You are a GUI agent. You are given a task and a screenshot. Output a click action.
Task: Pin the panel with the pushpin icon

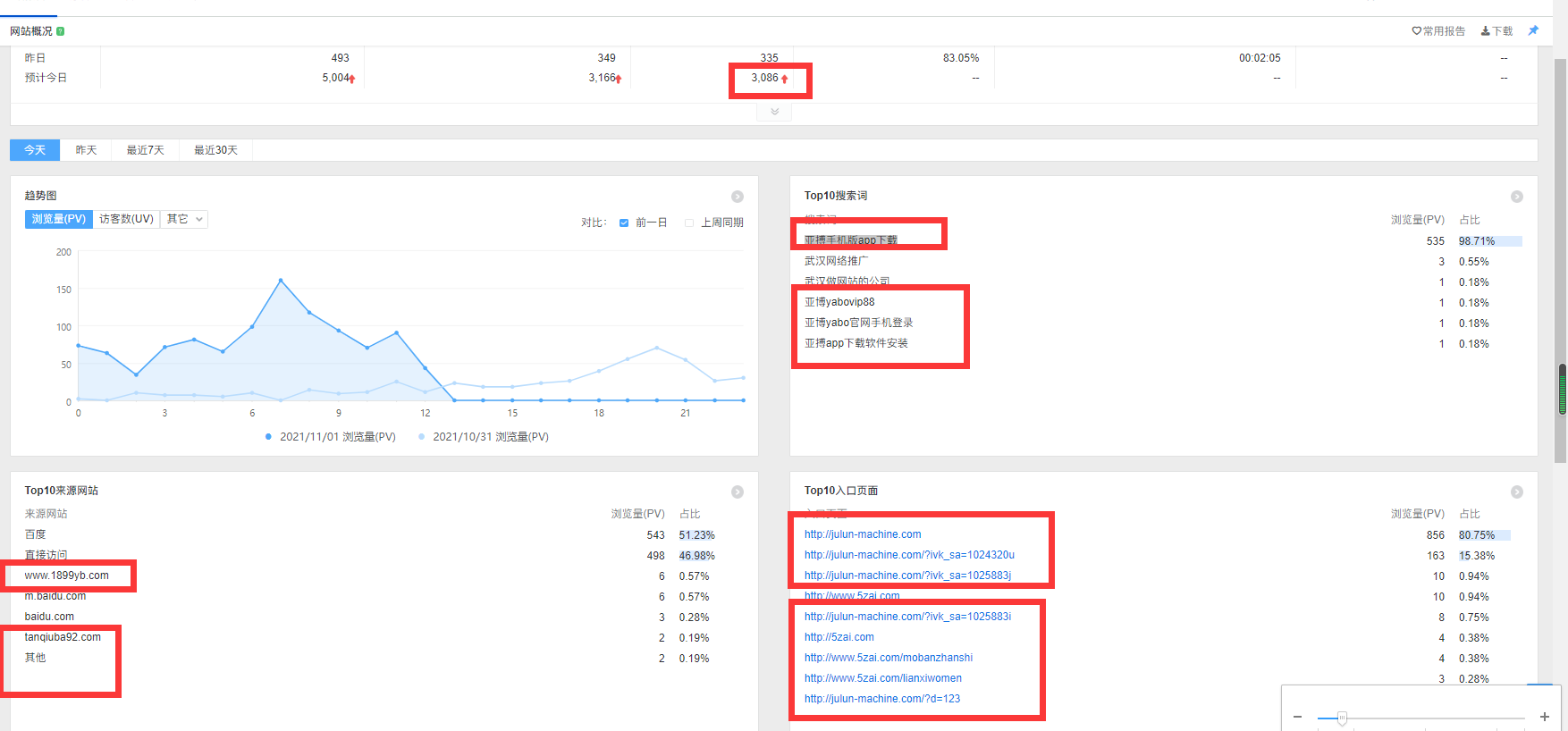(1533, 30)
